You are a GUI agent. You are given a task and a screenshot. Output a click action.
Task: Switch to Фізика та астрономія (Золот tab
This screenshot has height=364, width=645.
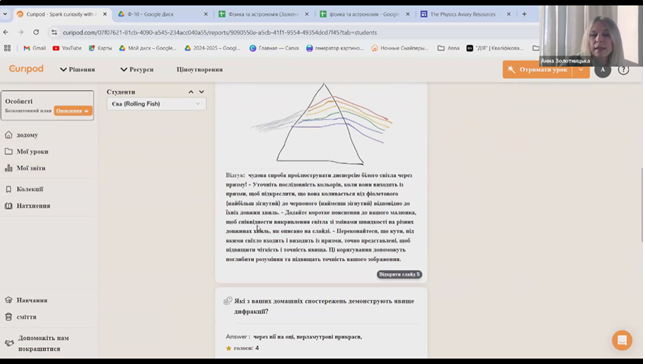(263, 14)
